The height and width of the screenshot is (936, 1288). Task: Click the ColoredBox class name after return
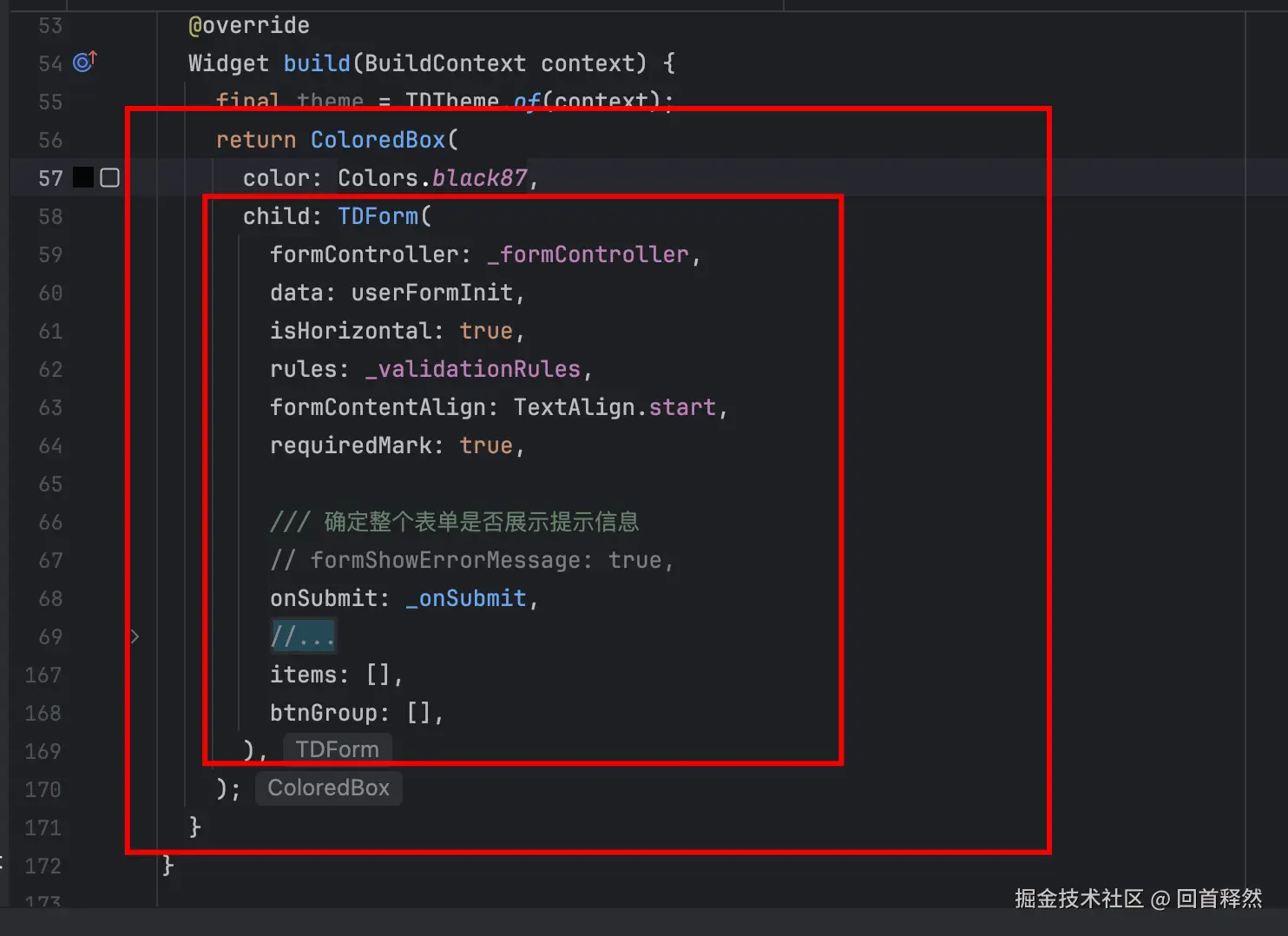[x=378, y=140]
